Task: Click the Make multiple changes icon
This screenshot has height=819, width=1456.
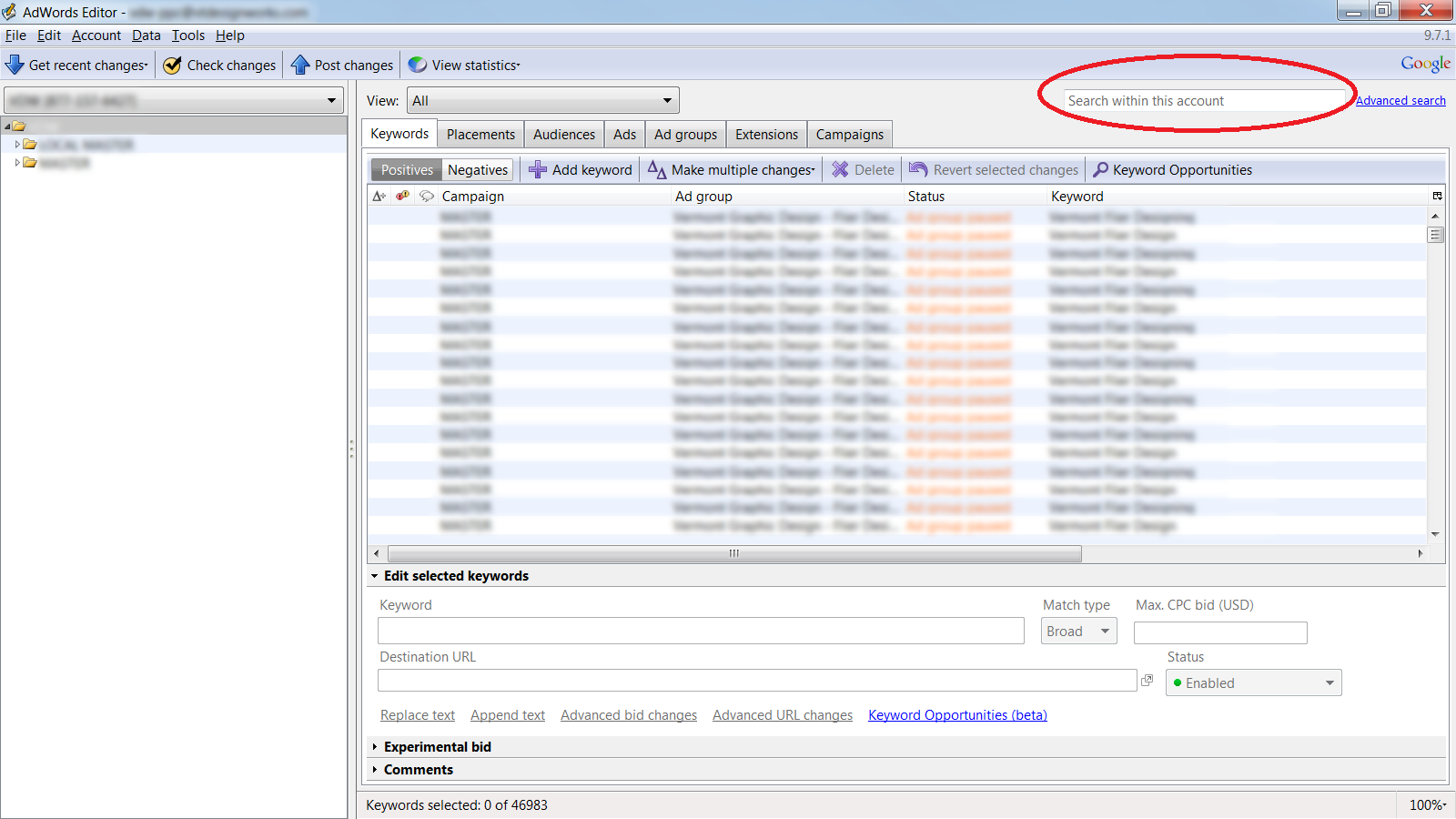Action: (657, 169)
